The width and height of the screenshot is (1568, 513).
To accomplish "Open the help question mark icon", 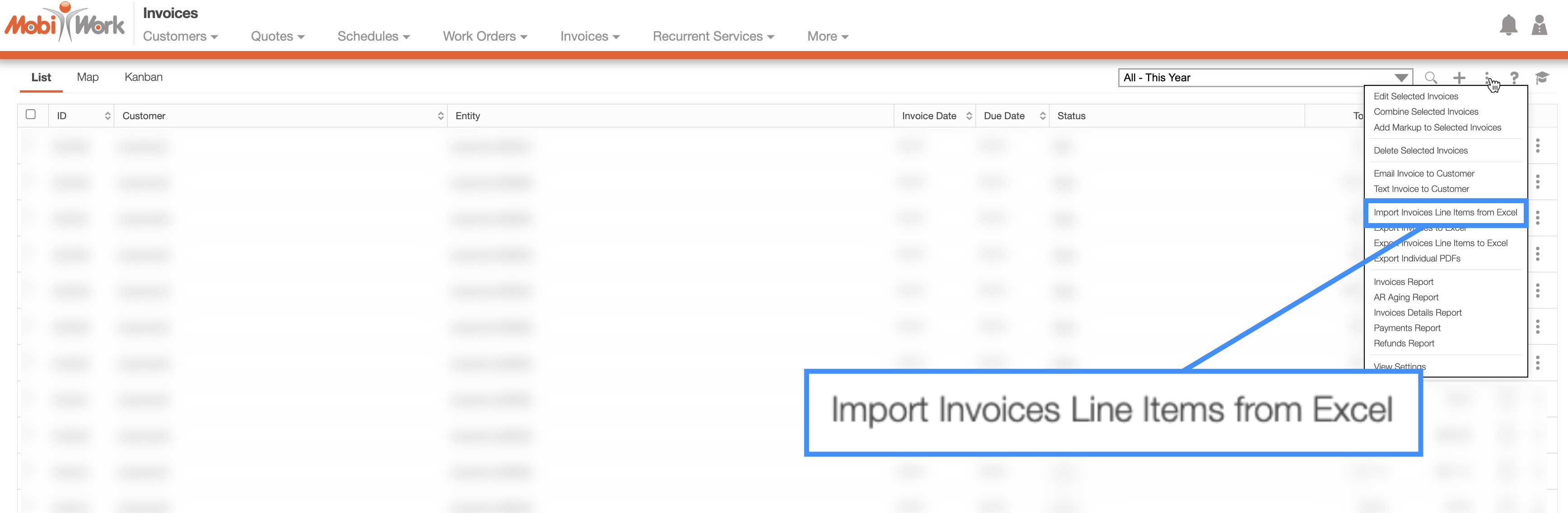I will (1514, 78).
